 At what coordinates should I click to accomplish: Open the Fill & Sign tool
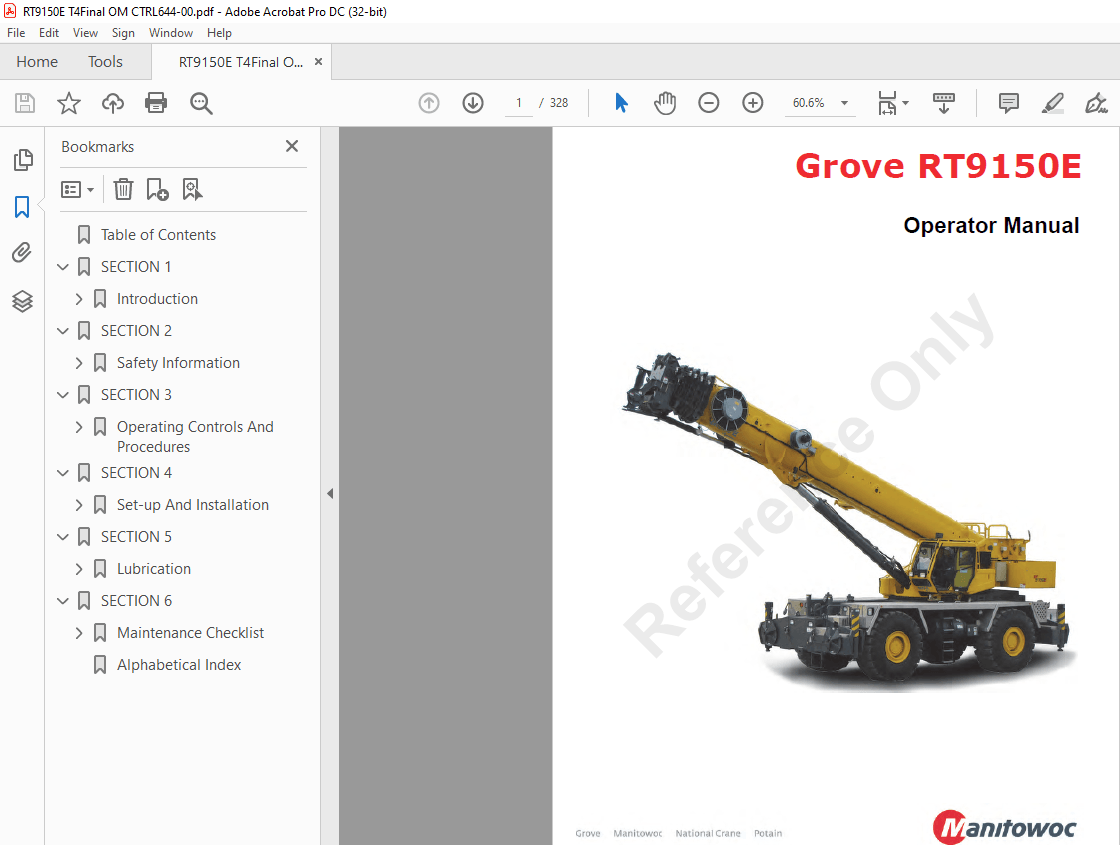tap(1096, 103)
